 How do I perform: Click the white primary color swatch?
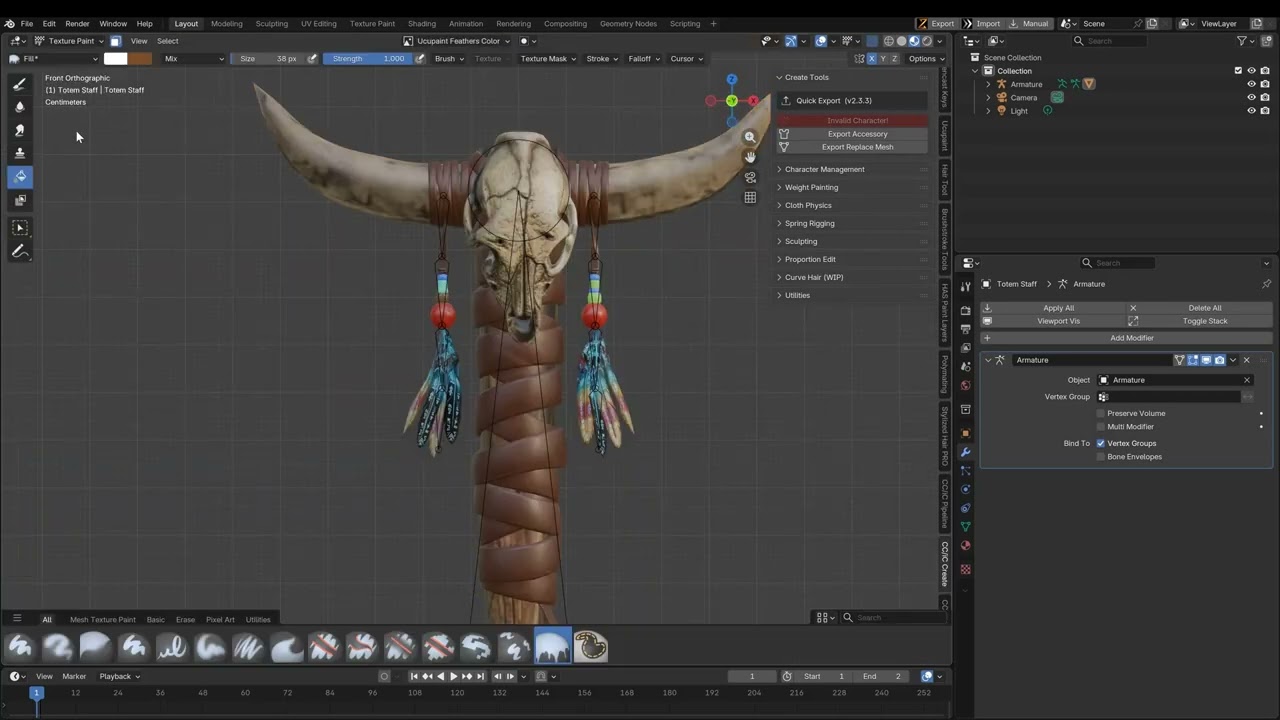click(x=116, y=59)
